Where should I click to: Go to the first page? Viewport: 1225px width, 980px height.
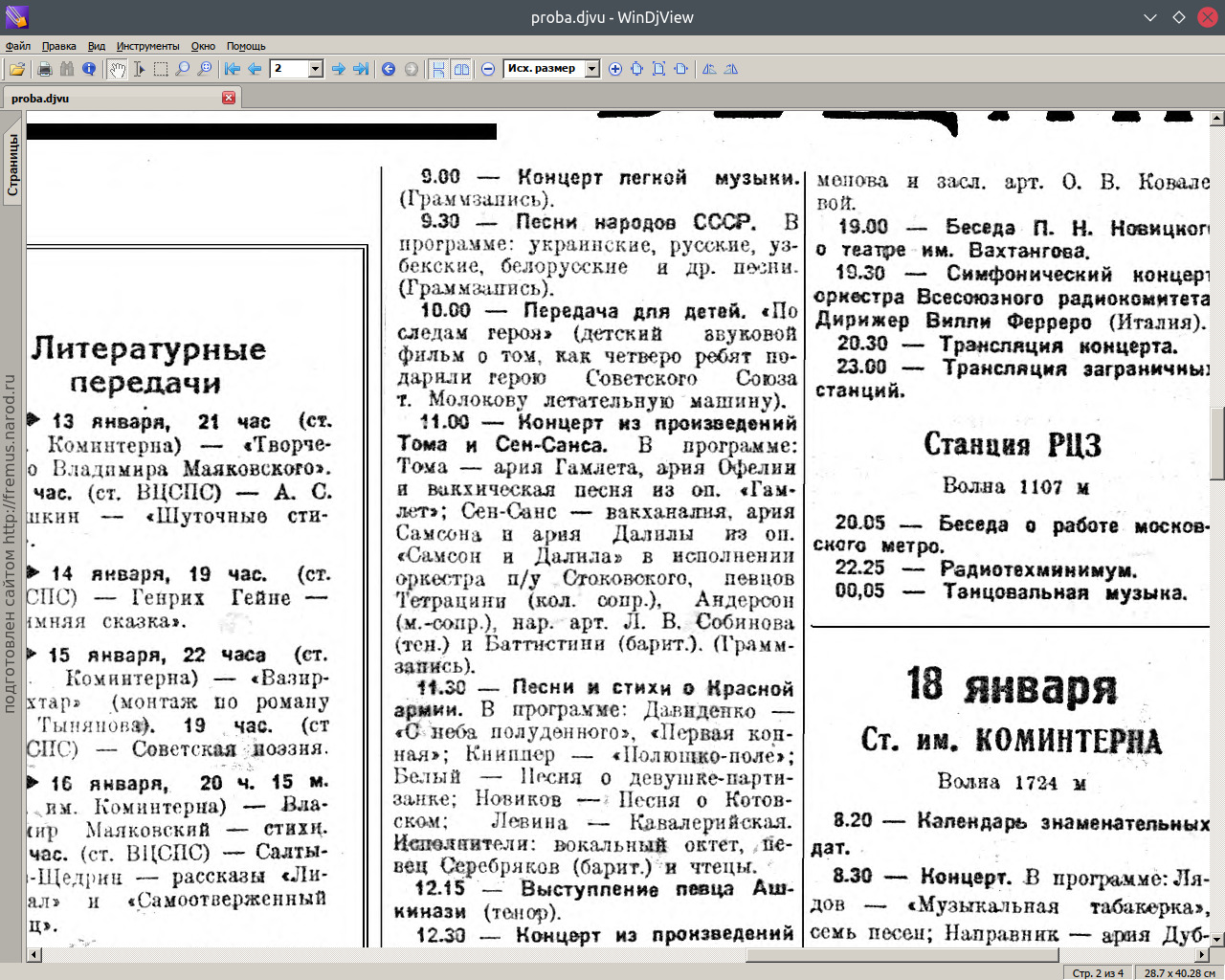click(x=233, y=69)
